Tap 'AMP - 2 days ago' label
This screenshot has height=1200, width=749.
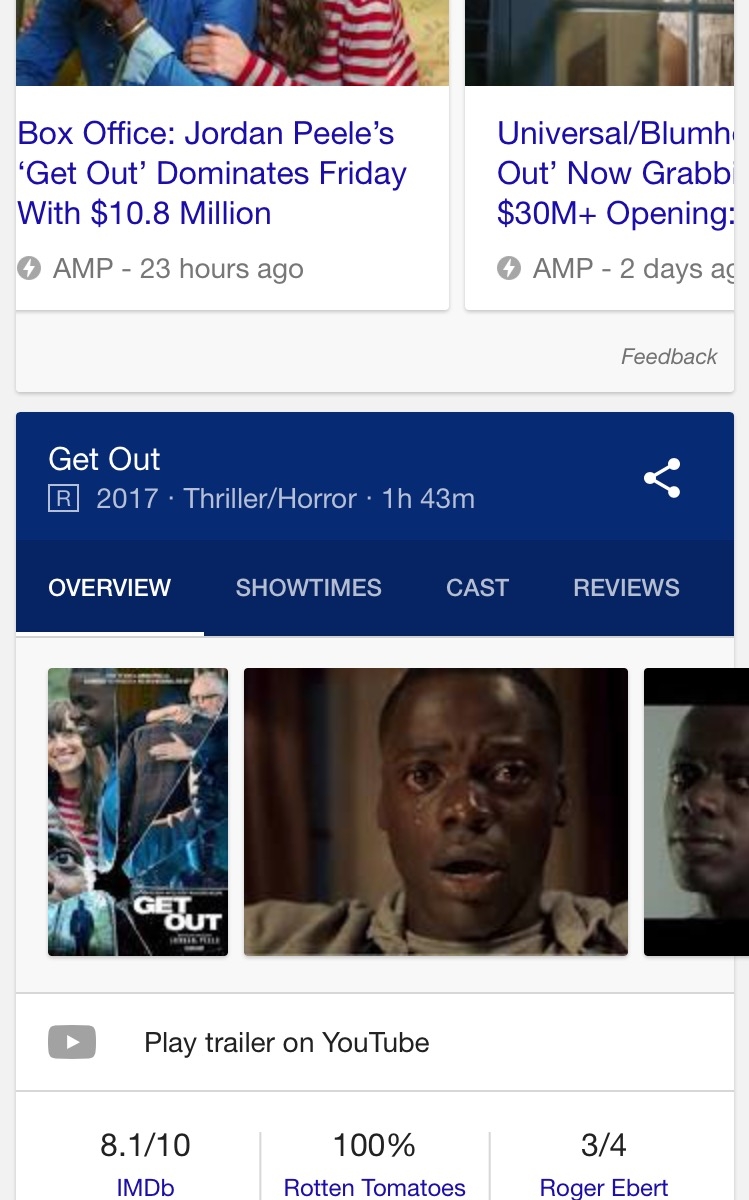click(634, 268)
